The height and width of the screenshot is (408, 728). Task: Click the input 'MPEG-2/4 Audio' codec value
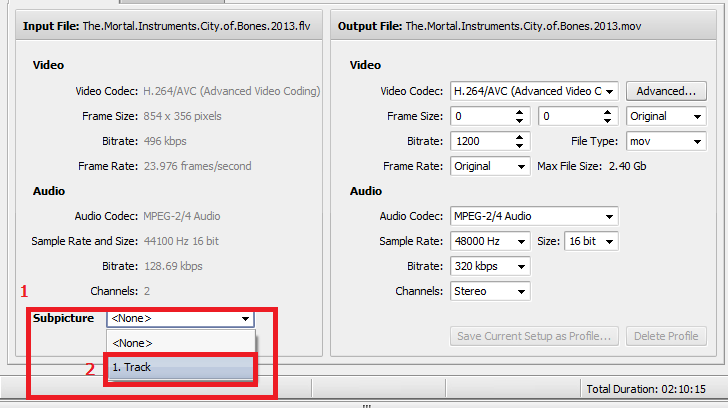[182, 216]
